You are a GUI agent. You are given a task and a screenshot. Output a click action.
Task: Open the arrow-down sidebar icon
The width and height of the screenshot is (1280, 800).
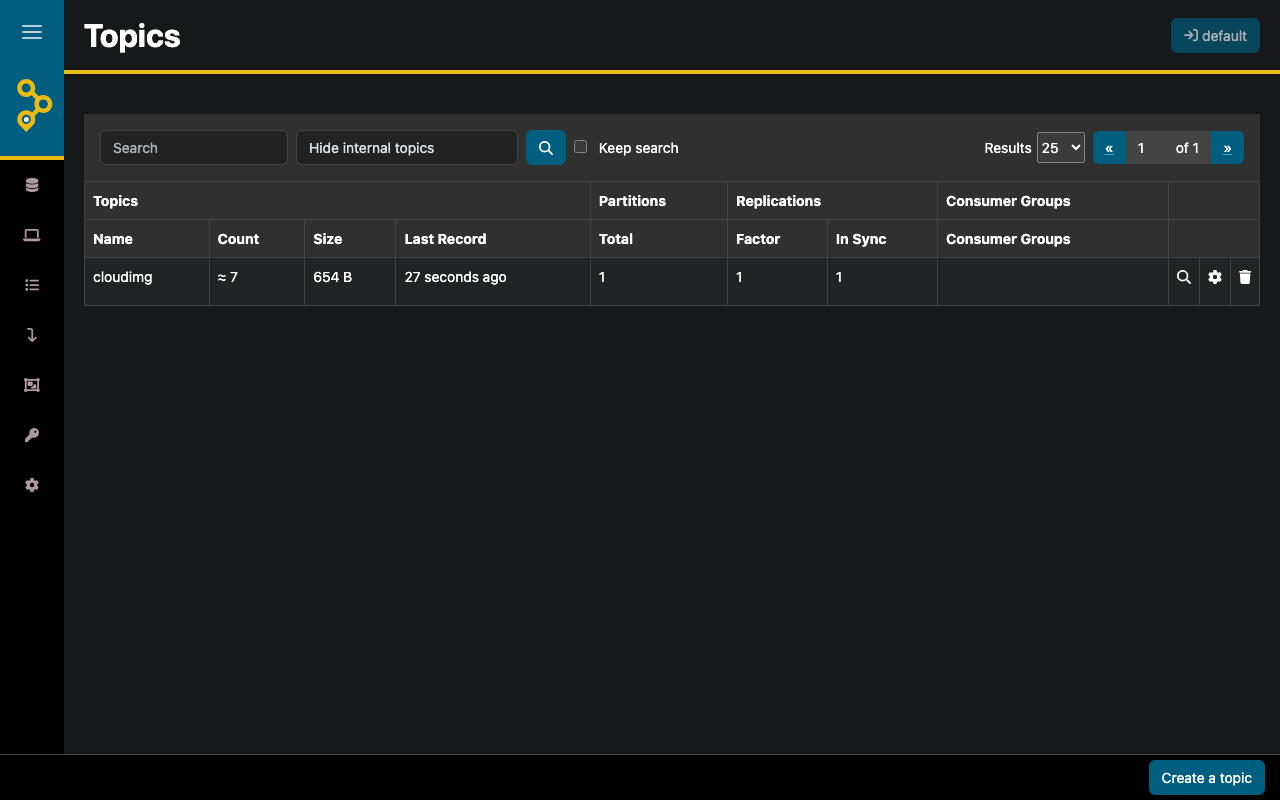click(x=32, y=335)
